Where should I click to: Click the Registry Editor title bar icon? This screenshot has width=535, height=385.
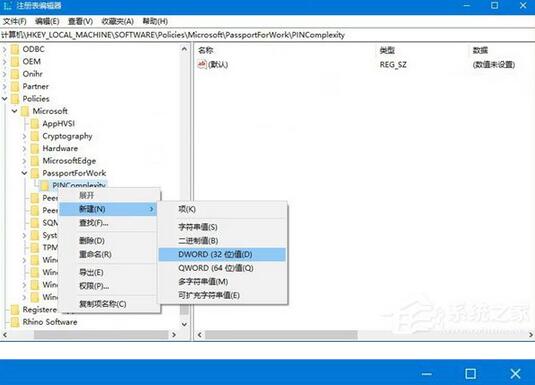pos(8,6)
